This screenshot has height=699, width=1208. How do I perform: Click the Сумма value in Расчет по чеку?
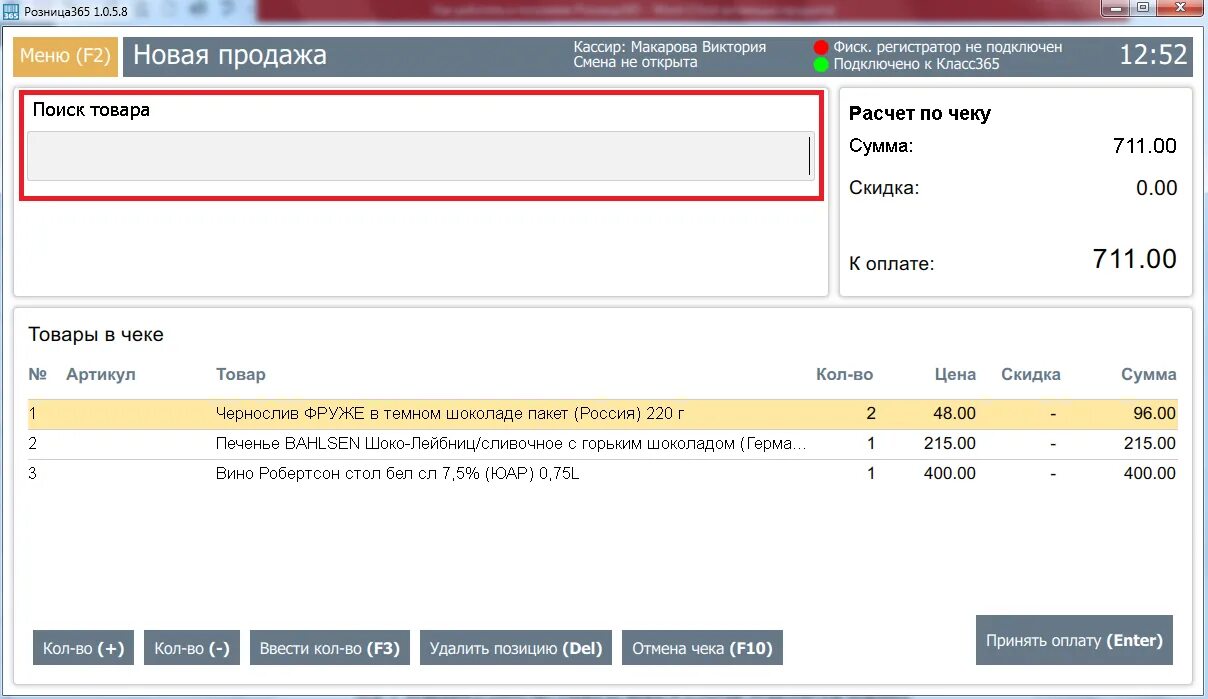1145,146
